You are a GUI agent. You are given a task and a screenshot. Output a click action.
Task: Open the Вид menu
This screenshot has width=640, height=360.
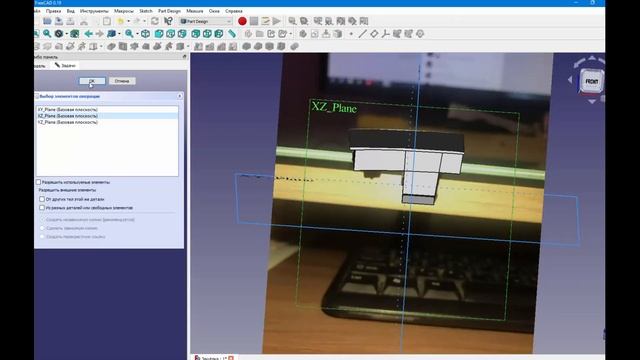[x=71, y=11]
